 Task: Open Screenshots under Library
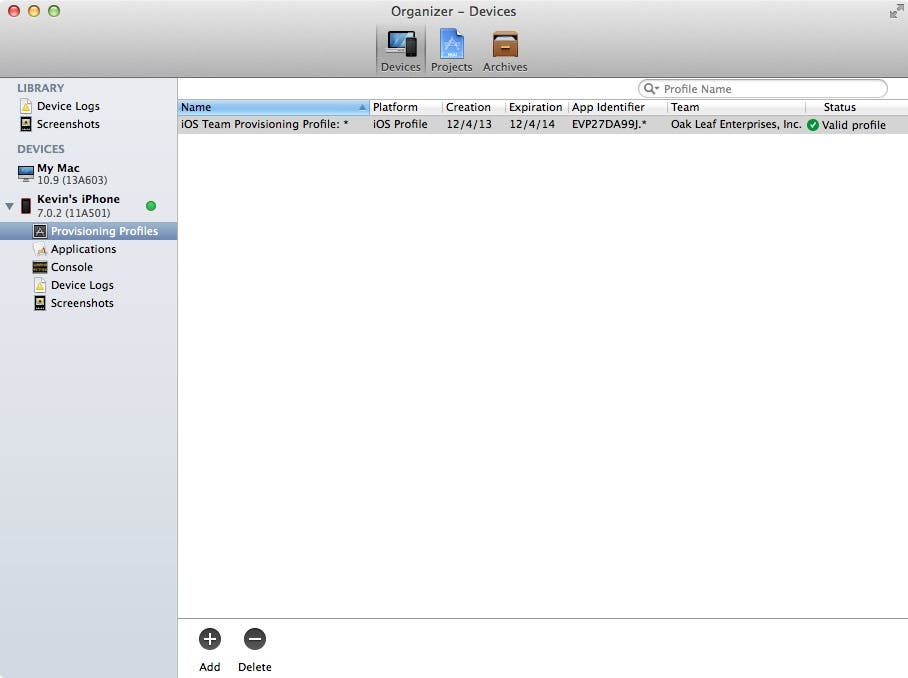(x=68, y=124)
